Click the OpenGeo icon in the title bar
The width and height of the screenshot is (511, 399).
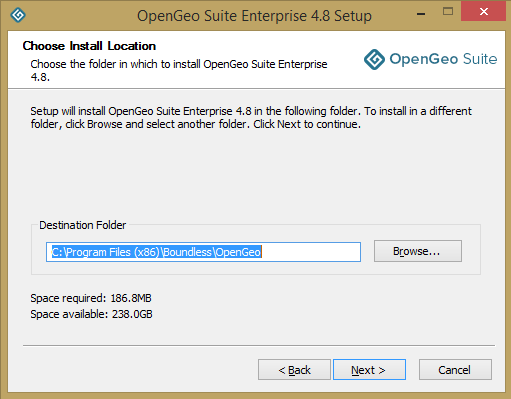click(x=18, y=15)
